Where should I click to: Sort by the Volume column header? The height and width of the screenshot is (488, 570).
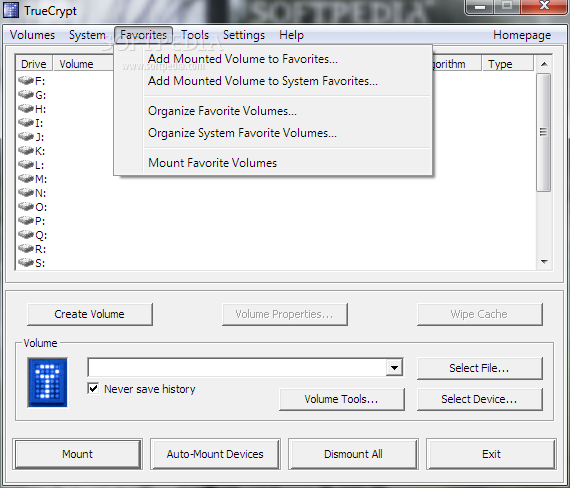click(84, 64)
